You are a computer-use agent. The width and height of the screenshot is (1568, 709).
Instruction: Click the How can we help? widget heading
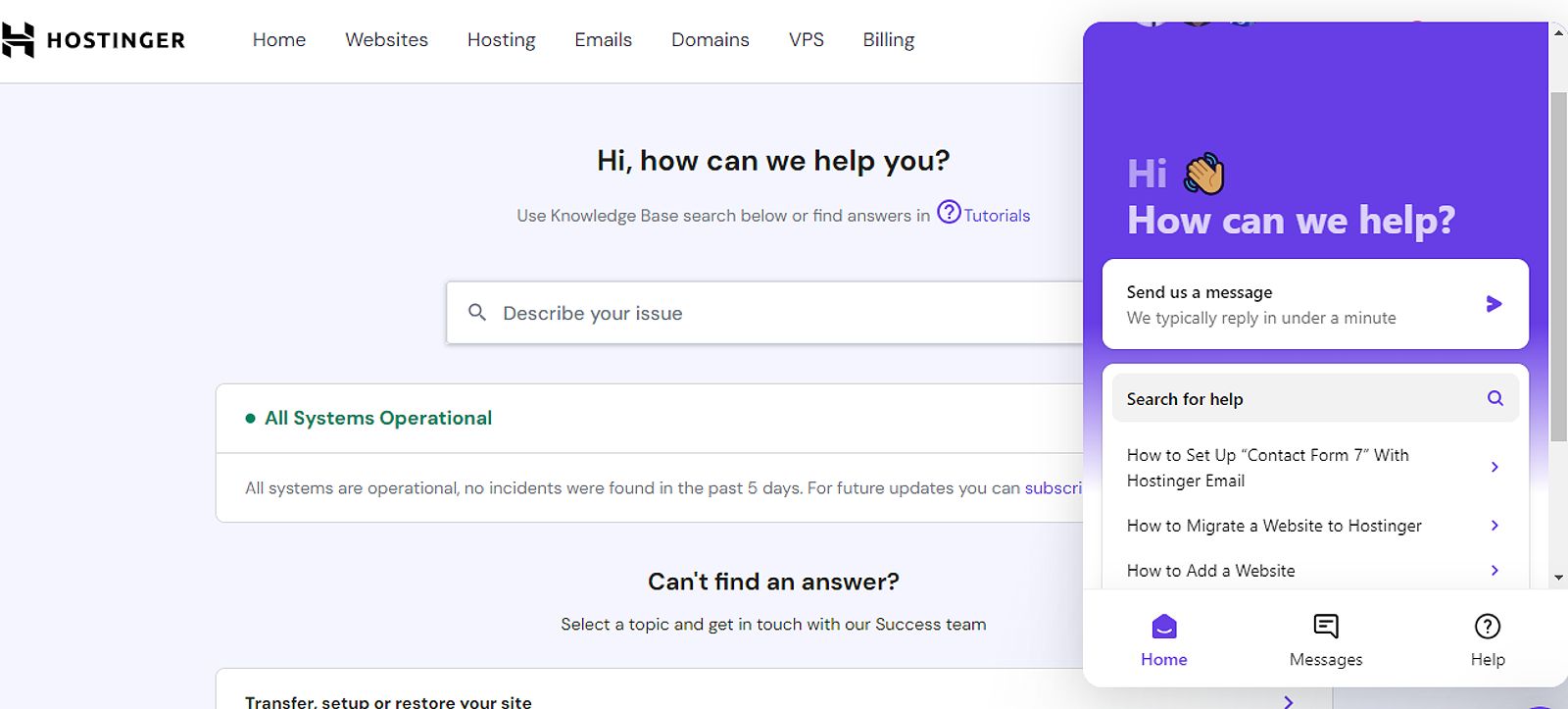(x=1291, y=221)
